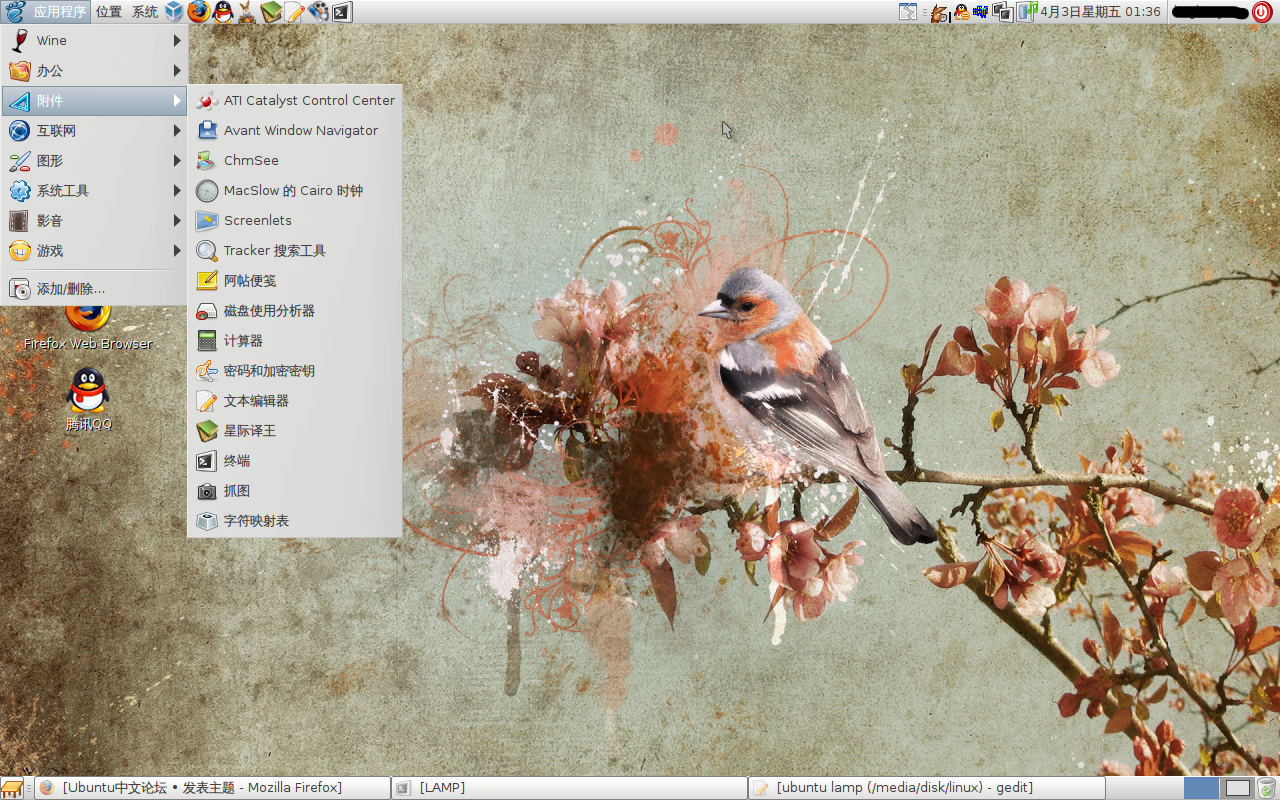Switch to the gedit ubuntu lamp window
Viewport: 1280px width, 800px height.
coord(926,788)
